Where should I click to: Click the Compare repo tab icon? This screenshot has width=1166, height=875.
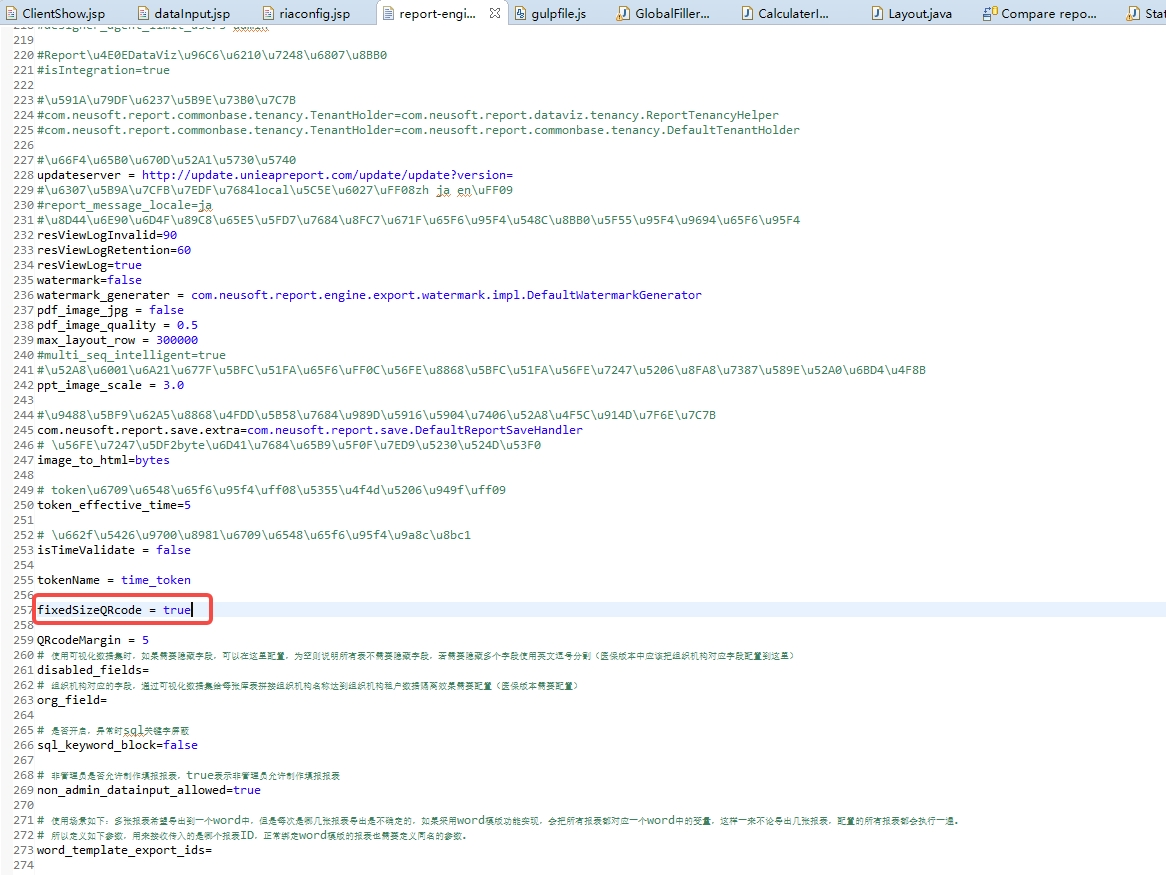[x=990, y=13]
